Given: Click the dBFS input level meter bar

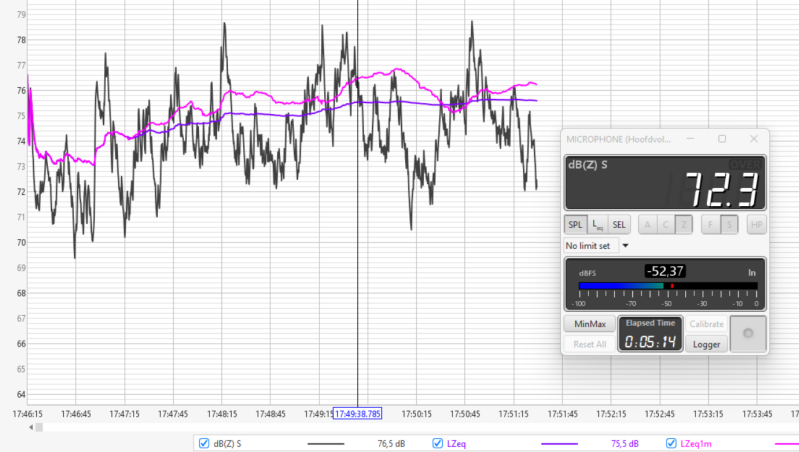Looking at the screenshot, I should (x=668, y=286).
